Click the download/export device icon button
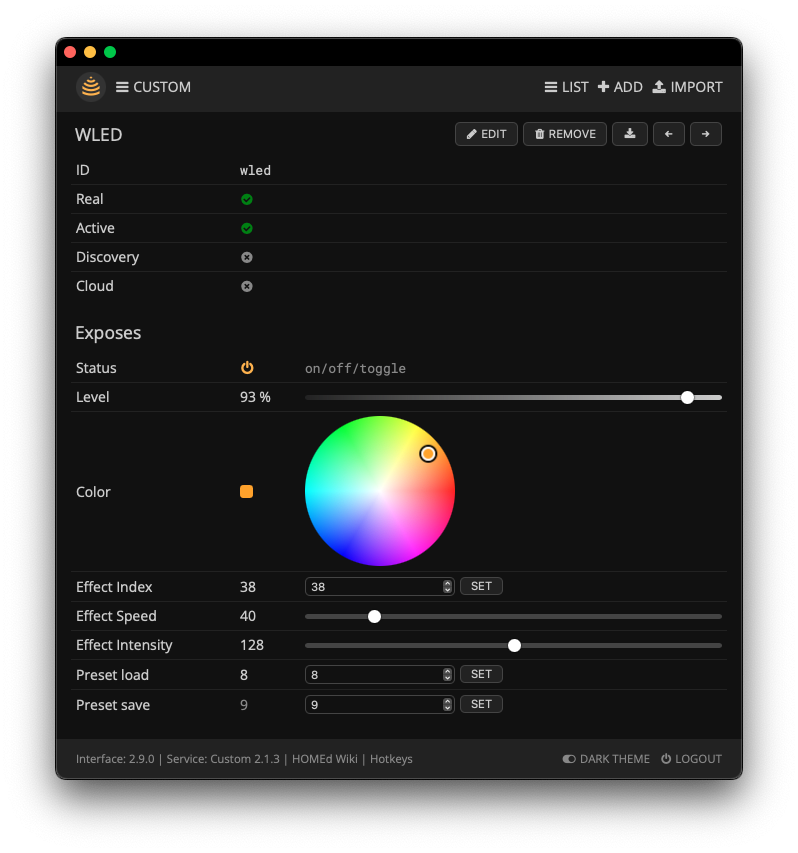This screenshot has height=853, width=798. click(x=629, y=134)
